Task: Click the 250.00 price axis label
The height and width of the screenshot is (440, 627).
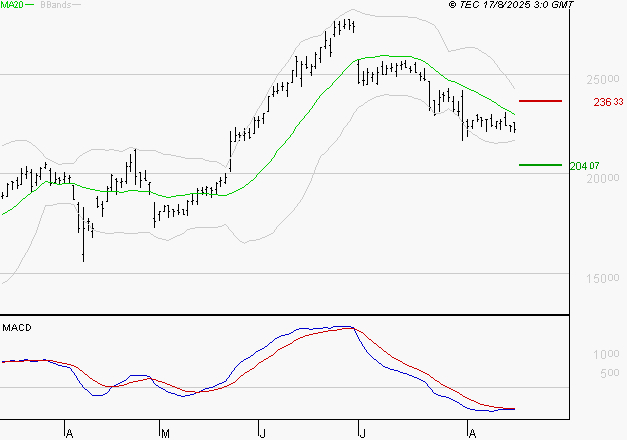Action: pos(603,79)
